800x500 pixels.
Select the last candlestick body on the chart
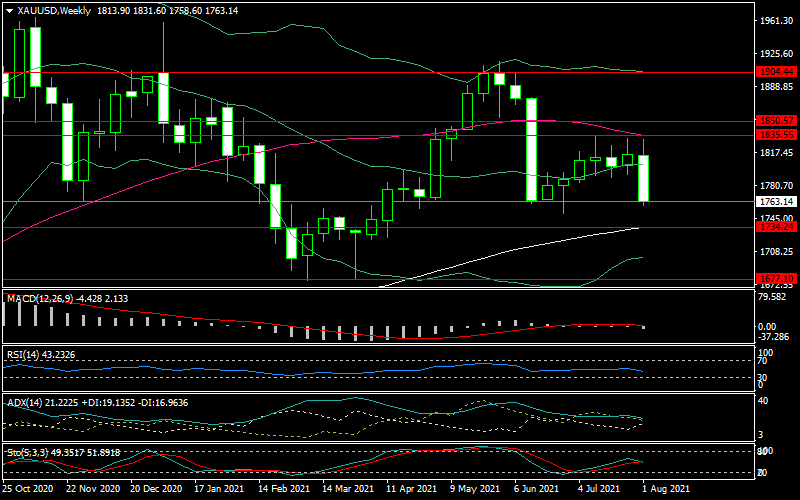click(x=644, y=178)
